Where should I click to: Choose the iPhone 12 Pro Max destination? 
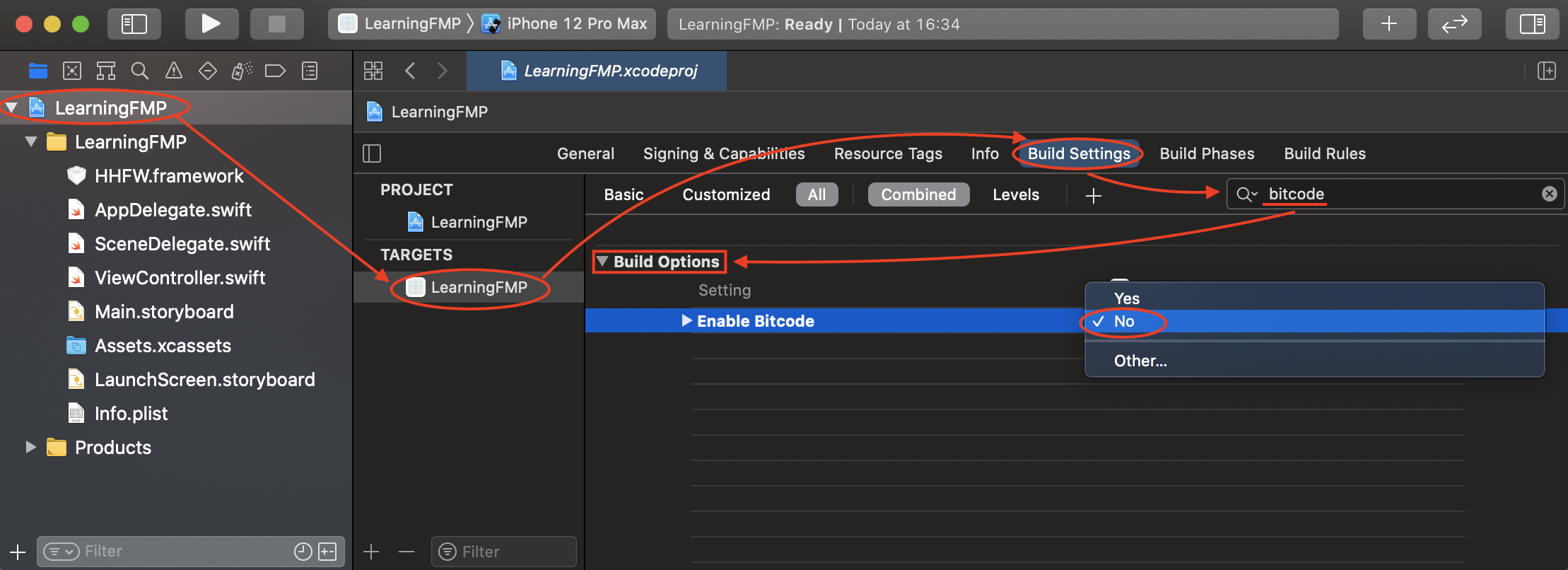(564, 24)
